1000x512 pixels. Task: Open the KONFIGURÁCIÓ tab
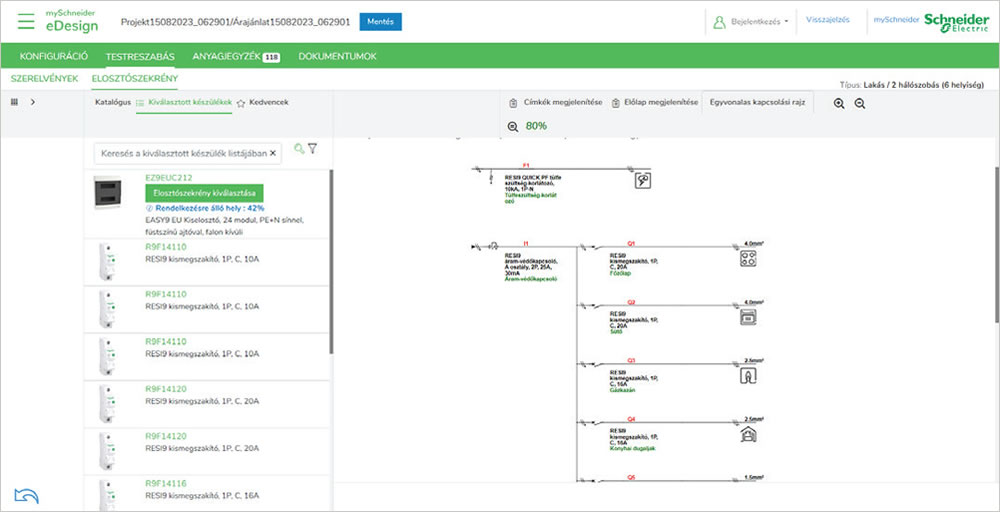[54, 56]
